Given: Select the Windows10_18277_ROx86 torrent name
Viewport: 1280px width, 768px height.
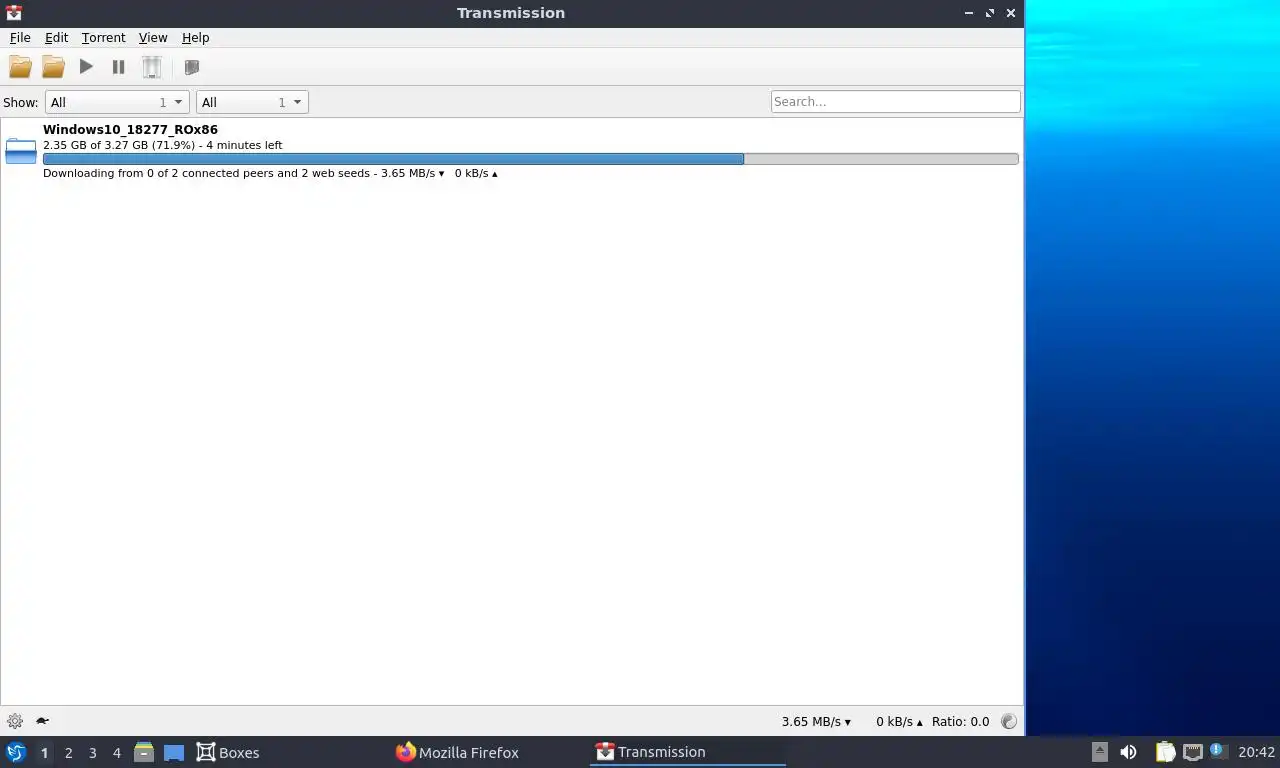Looking at the screenshot, I should (130, 129).
